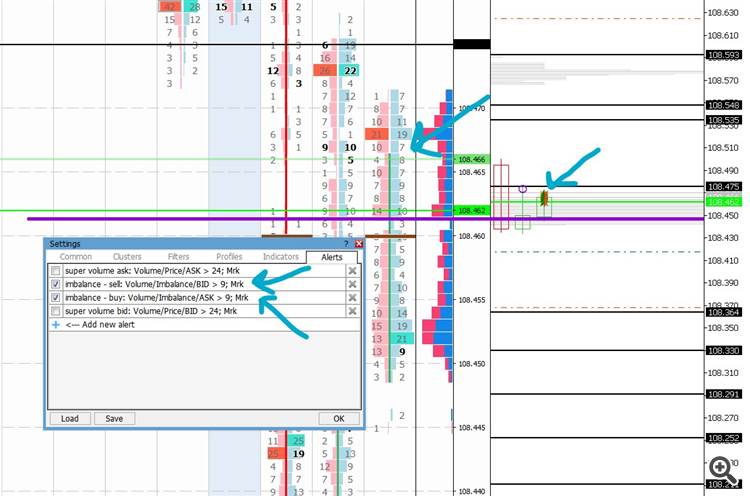Confirm settings with OK button

coord(339,419)
